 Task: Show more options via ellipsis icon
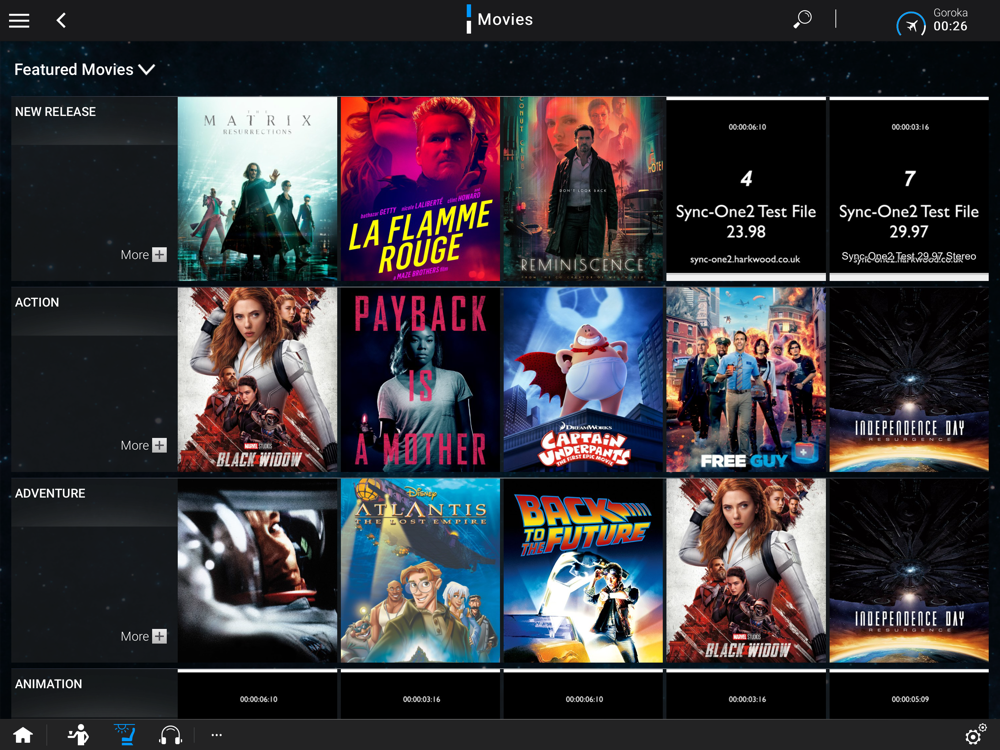tap(217, 735)
